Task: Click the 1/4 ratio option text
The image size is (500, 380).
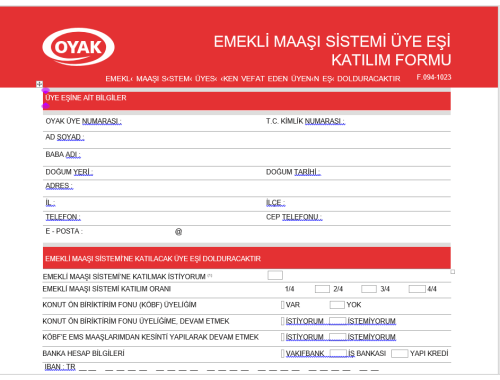Action: pyautogui.click(x=290, y=289)
